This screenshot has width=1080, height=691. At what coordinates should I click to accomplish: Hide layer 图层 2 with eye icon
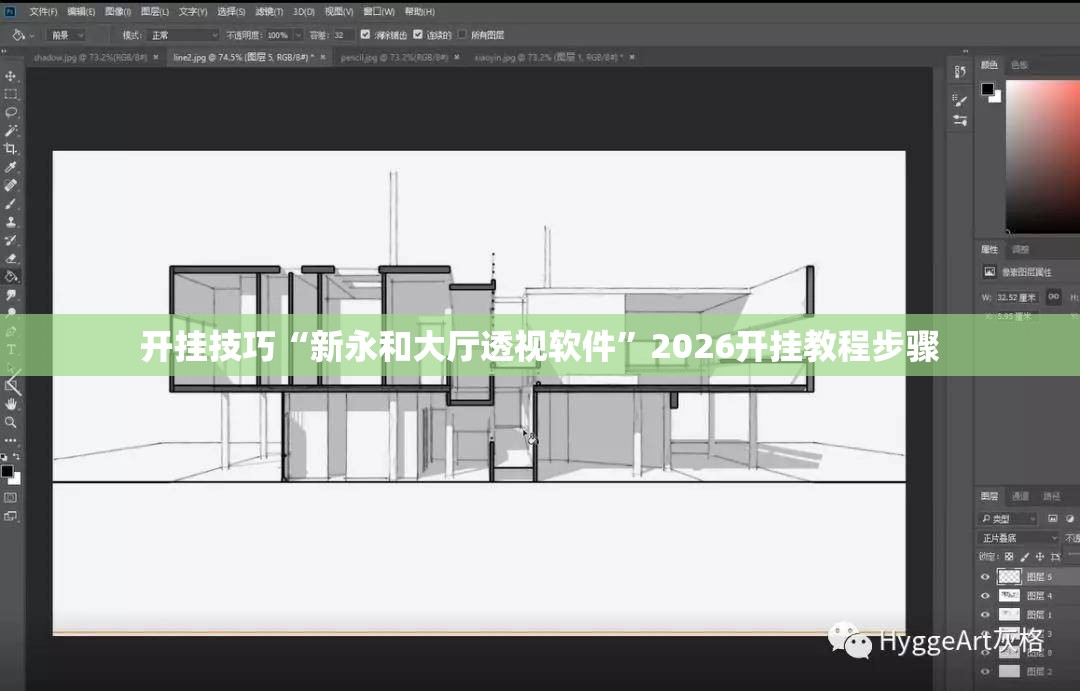click(x=985, y=671)
